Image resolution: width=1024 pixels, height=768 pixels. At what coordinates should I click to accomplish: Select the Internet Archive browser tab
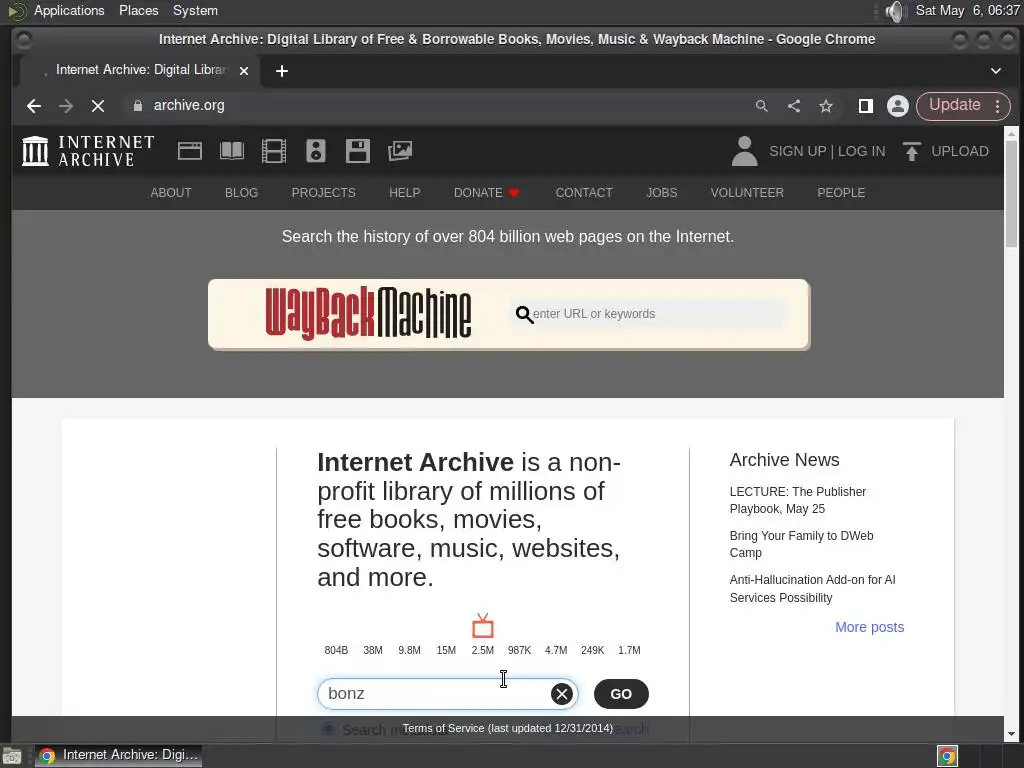coord(140,71)
